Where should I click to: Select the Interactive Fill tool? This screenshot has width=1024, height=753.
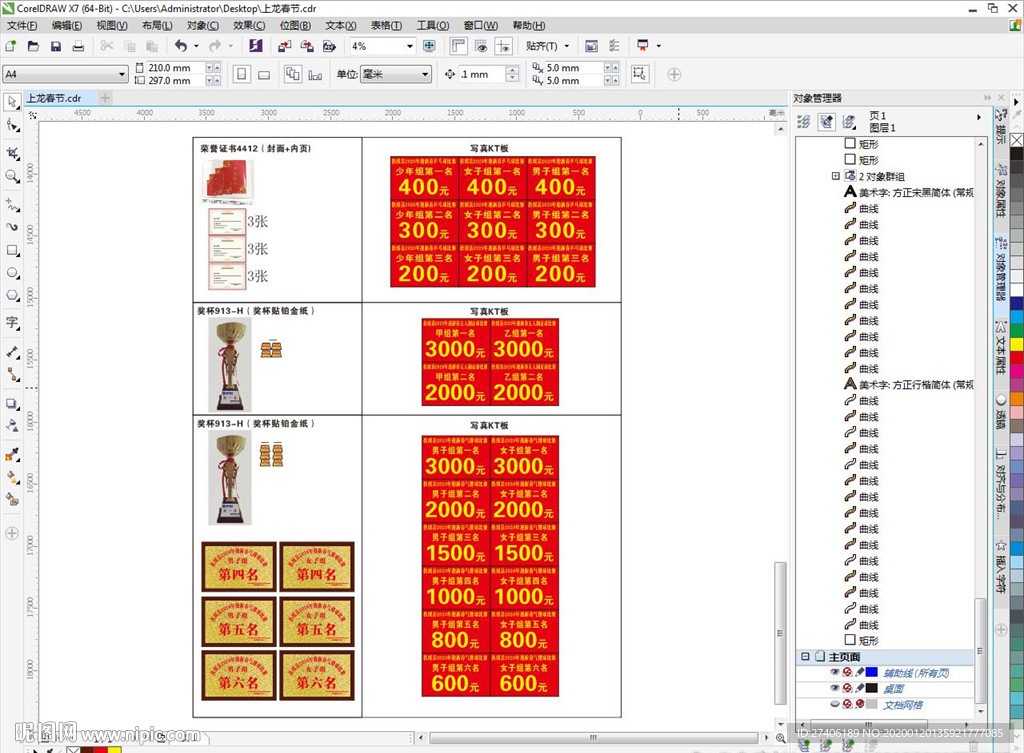click(12, 477)
